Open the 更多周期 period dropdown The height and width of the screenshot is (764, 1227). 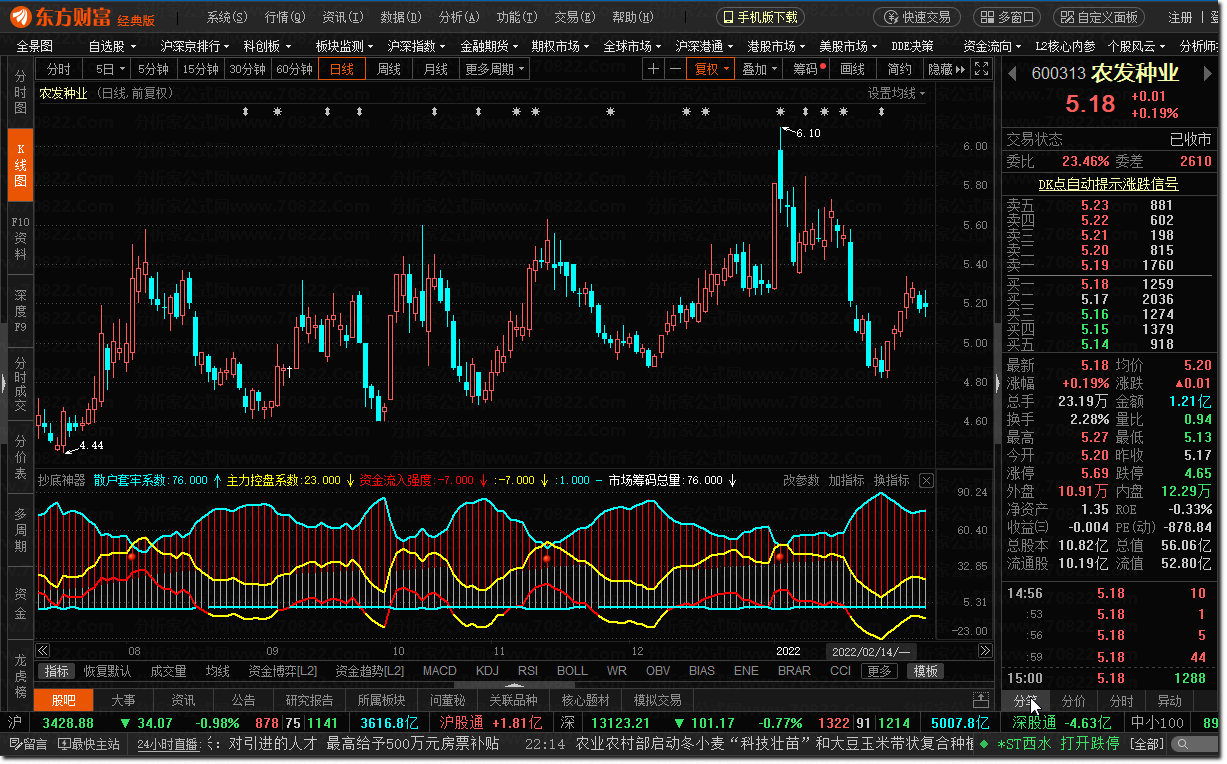(x=495, y=69)
